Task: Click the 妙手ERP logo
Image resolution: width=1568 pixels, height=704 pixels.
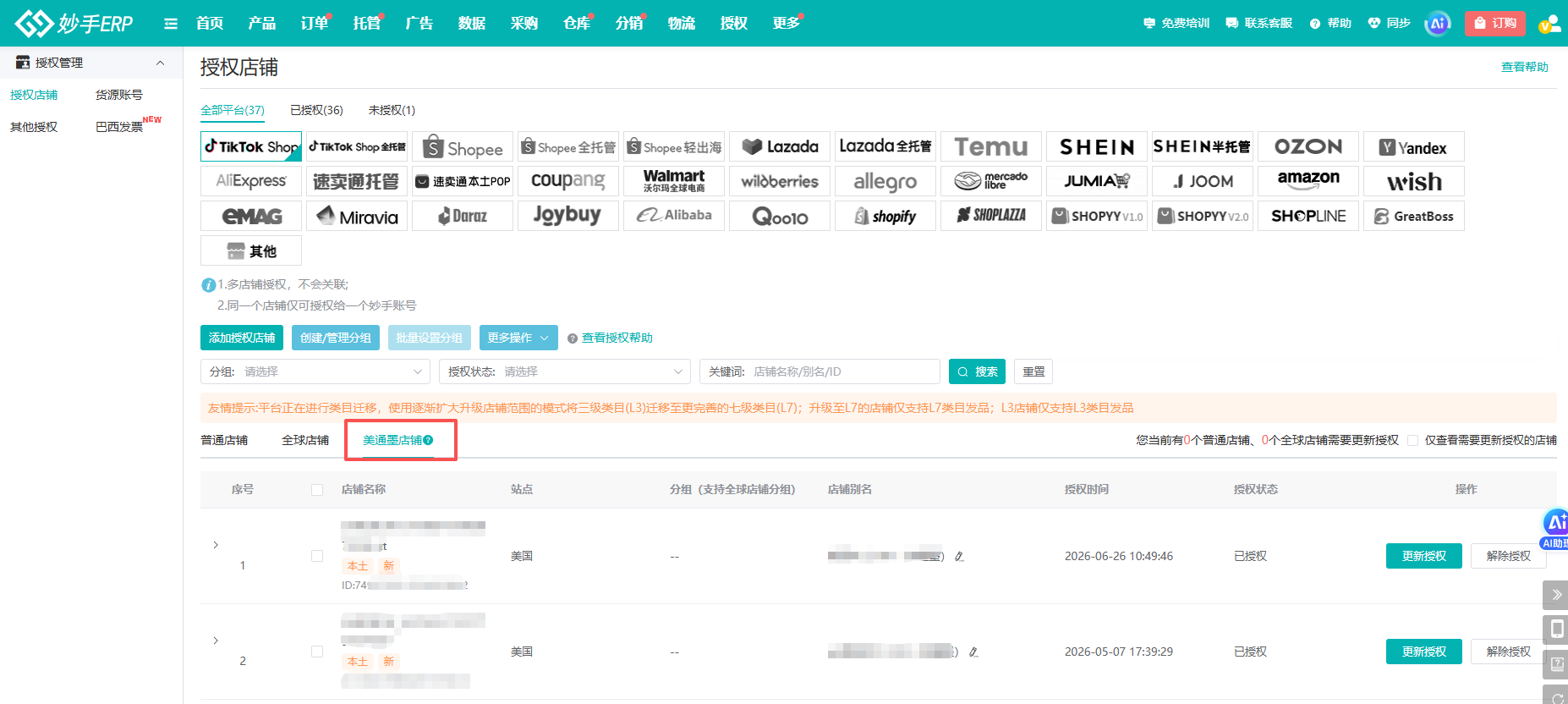Action: 74,23
